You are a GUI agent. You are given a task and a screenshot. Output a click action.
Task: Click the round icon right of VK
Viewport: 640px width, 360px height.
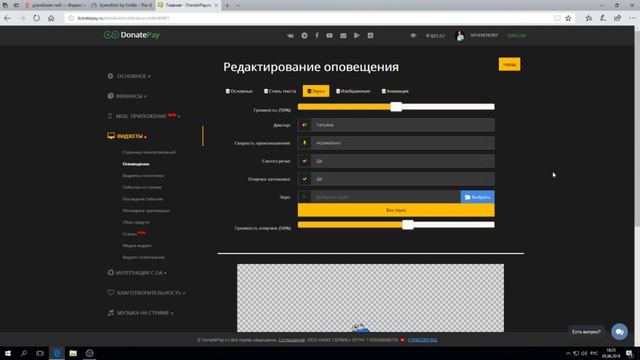pos(304,36)
